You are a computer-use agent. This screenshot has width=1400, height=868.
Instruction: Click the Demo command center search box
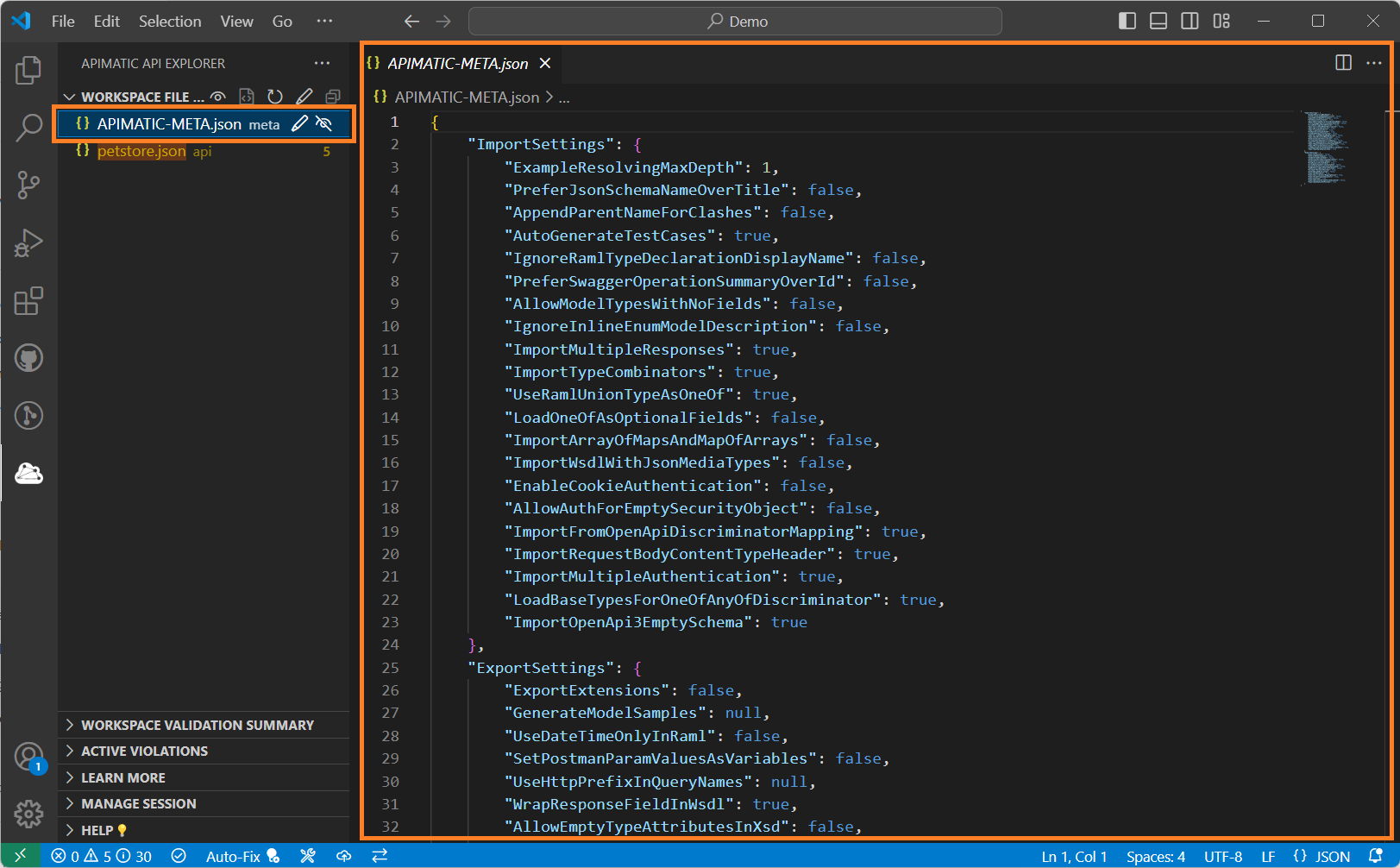coord(735,22)
